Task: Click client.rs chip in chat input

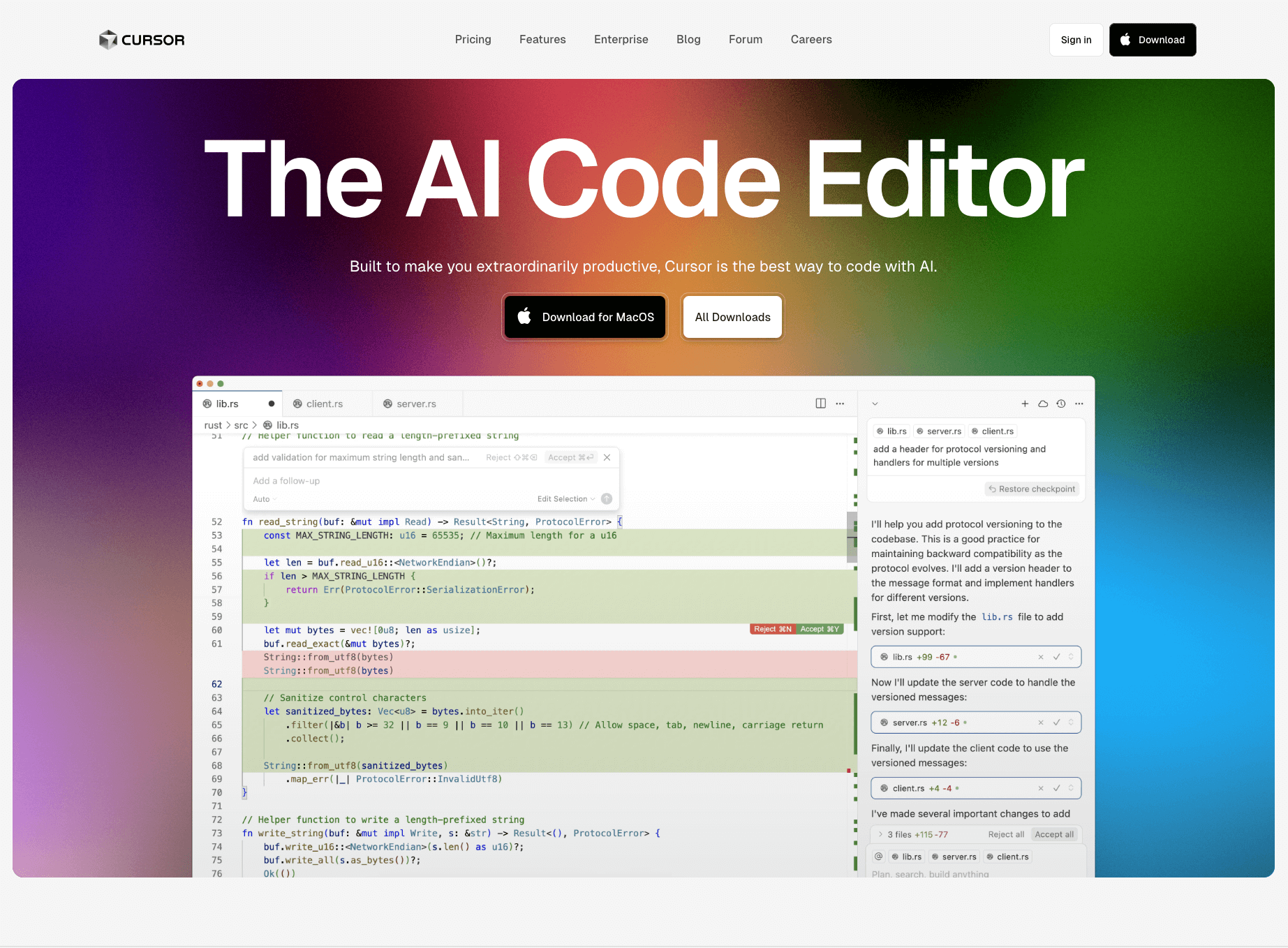Action: [x=1007, y=857]
